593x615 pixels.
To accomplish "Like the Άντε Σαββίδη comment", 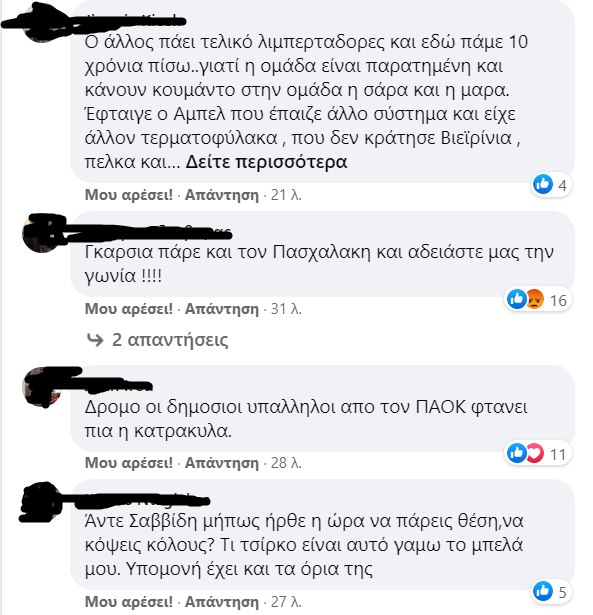I will pyautogui.click(x=129, y=601).
